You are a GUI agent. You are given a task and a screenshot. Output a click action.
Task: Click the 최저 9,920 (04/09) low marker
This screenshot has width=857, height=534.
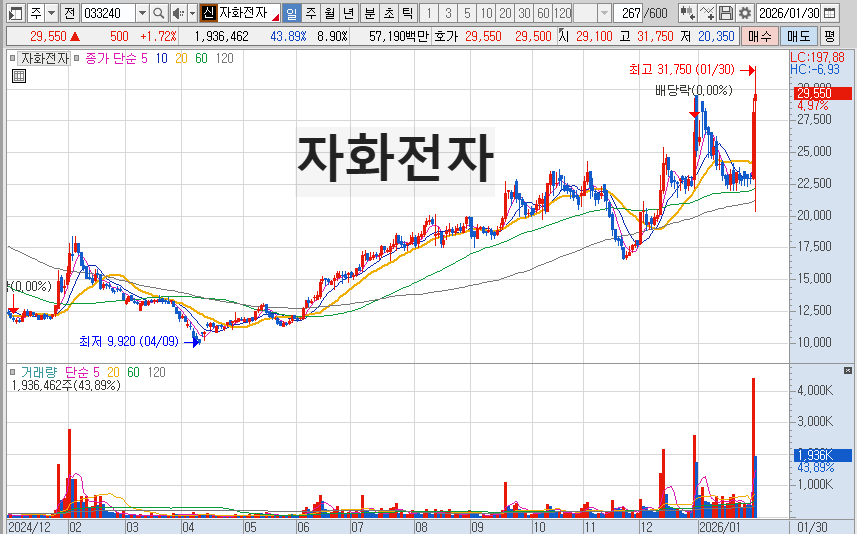(129, 342)
